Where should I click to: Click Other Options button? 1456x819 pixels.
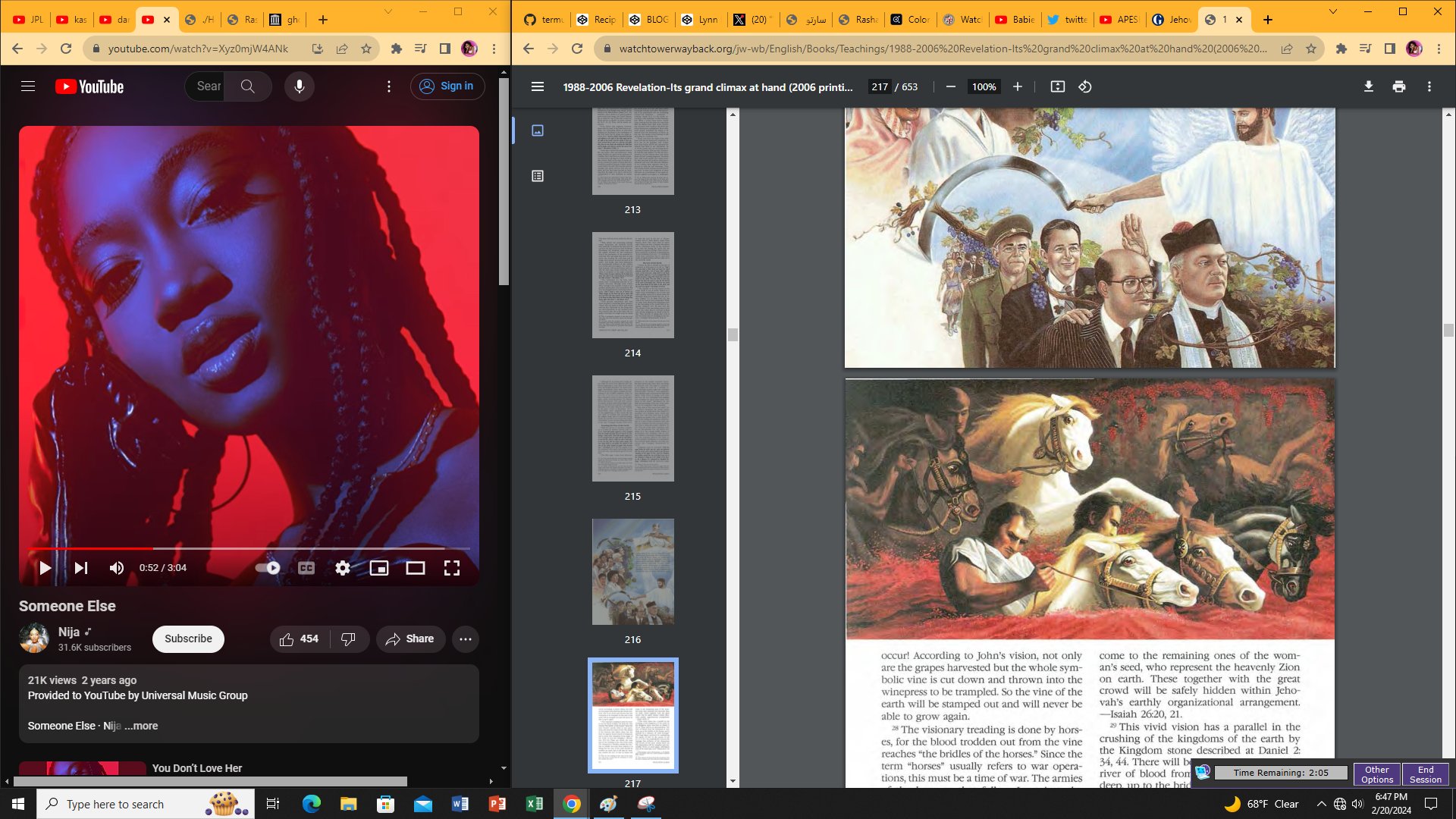pos(1377,774)
